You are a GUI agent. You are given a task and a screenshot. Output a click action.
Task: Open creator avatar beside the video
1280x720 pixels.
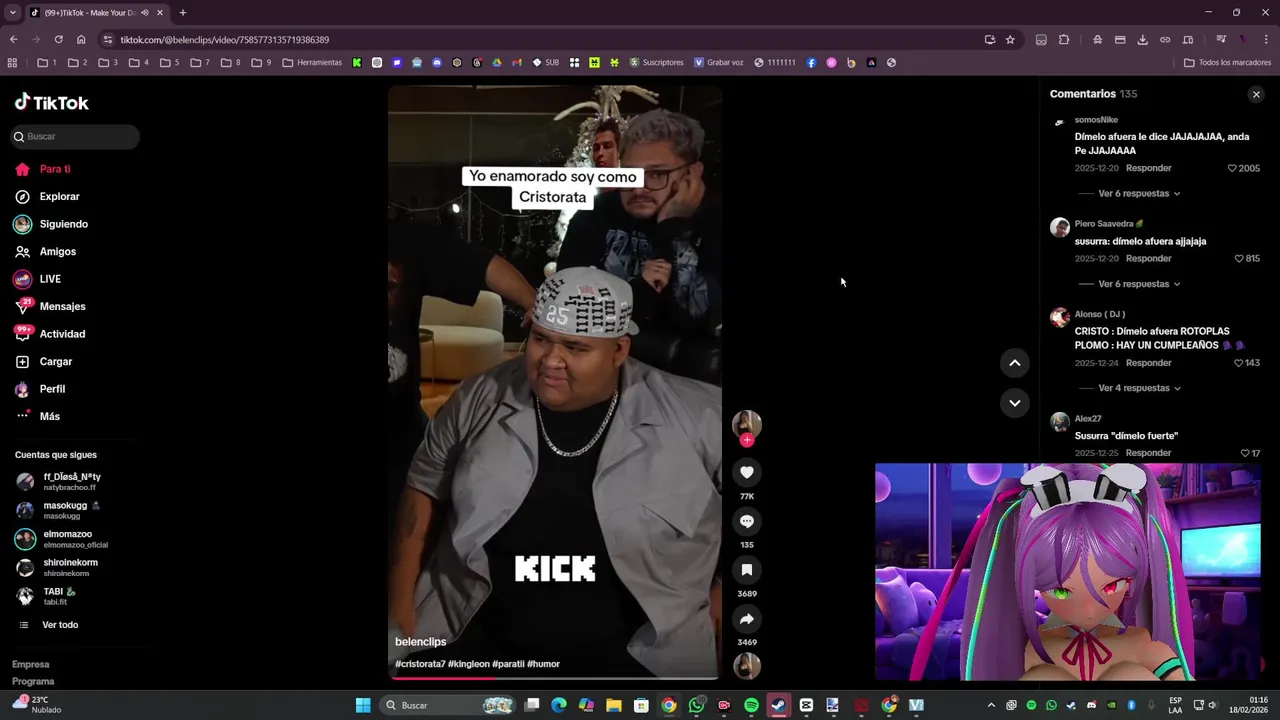pos(747,424)
